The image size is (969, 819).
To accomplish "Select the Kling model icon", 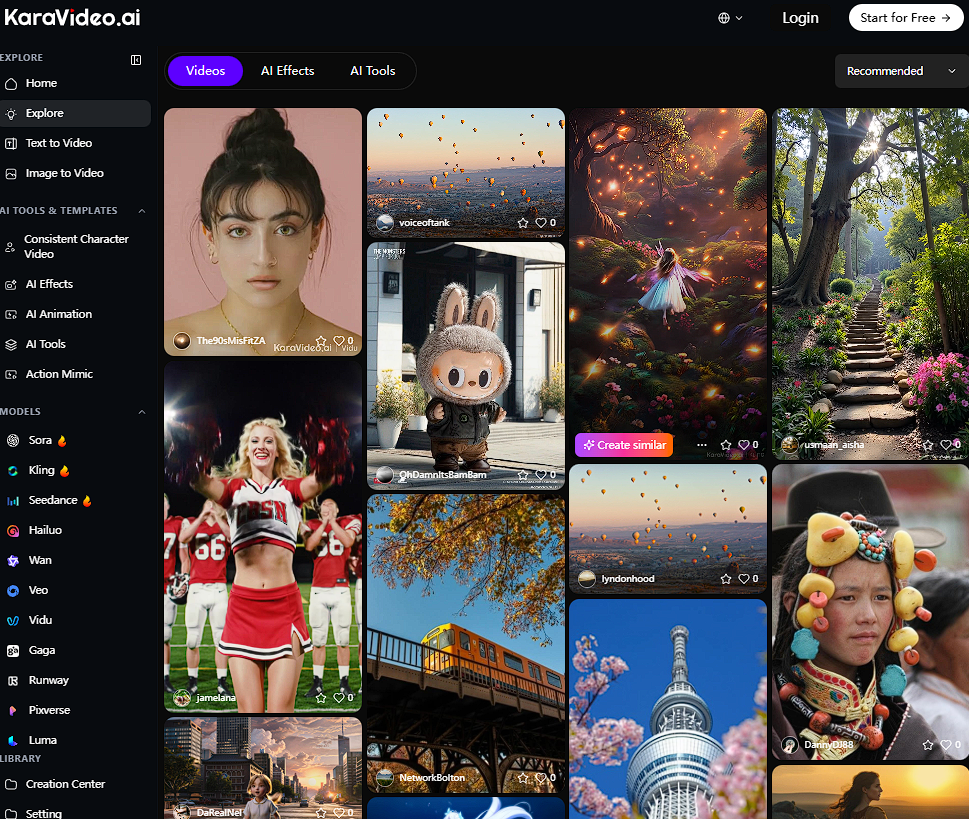I will 13,471.
